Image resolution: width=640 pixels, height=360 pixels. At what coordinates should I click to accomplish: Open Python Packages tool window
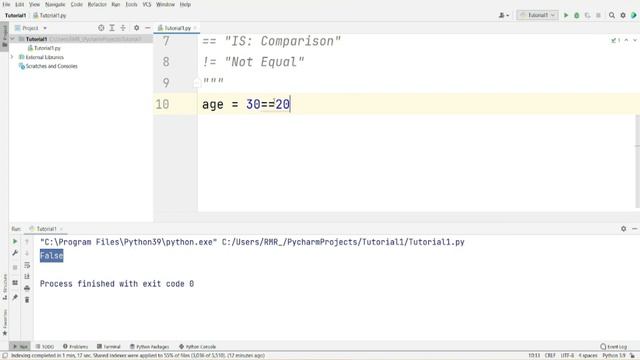click(x=149, y=347)
